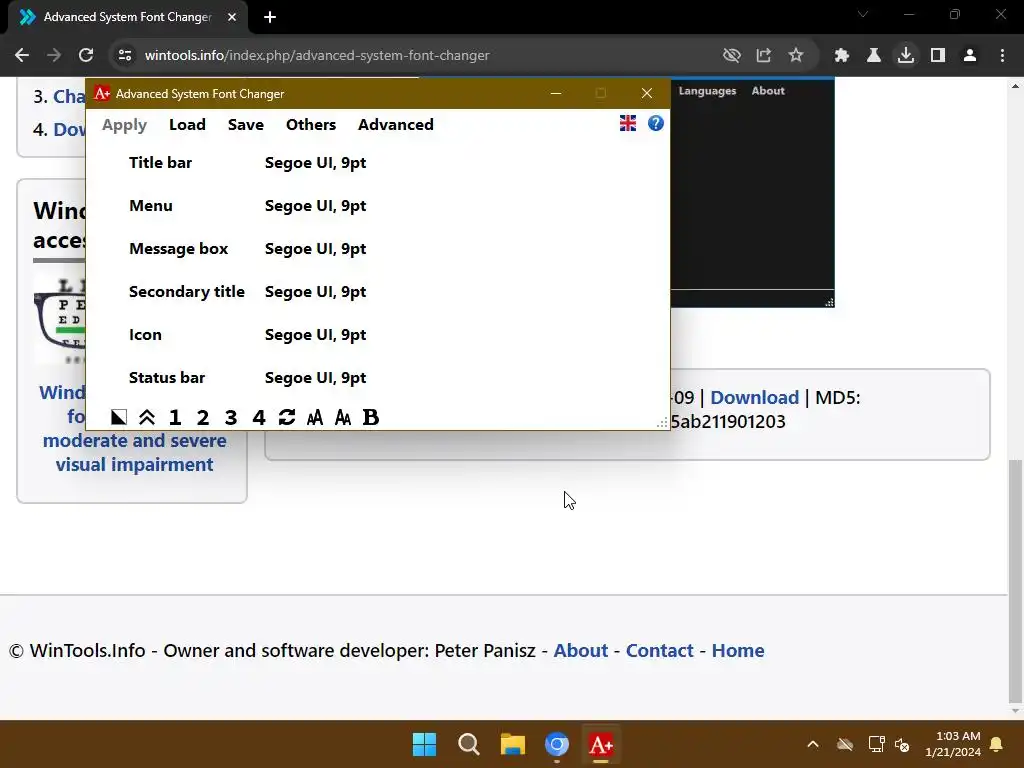Click Segoe UI, 9pt beside Title bar
The height and width of the screenshot is (768, 1024).
(x=315, y=163)
